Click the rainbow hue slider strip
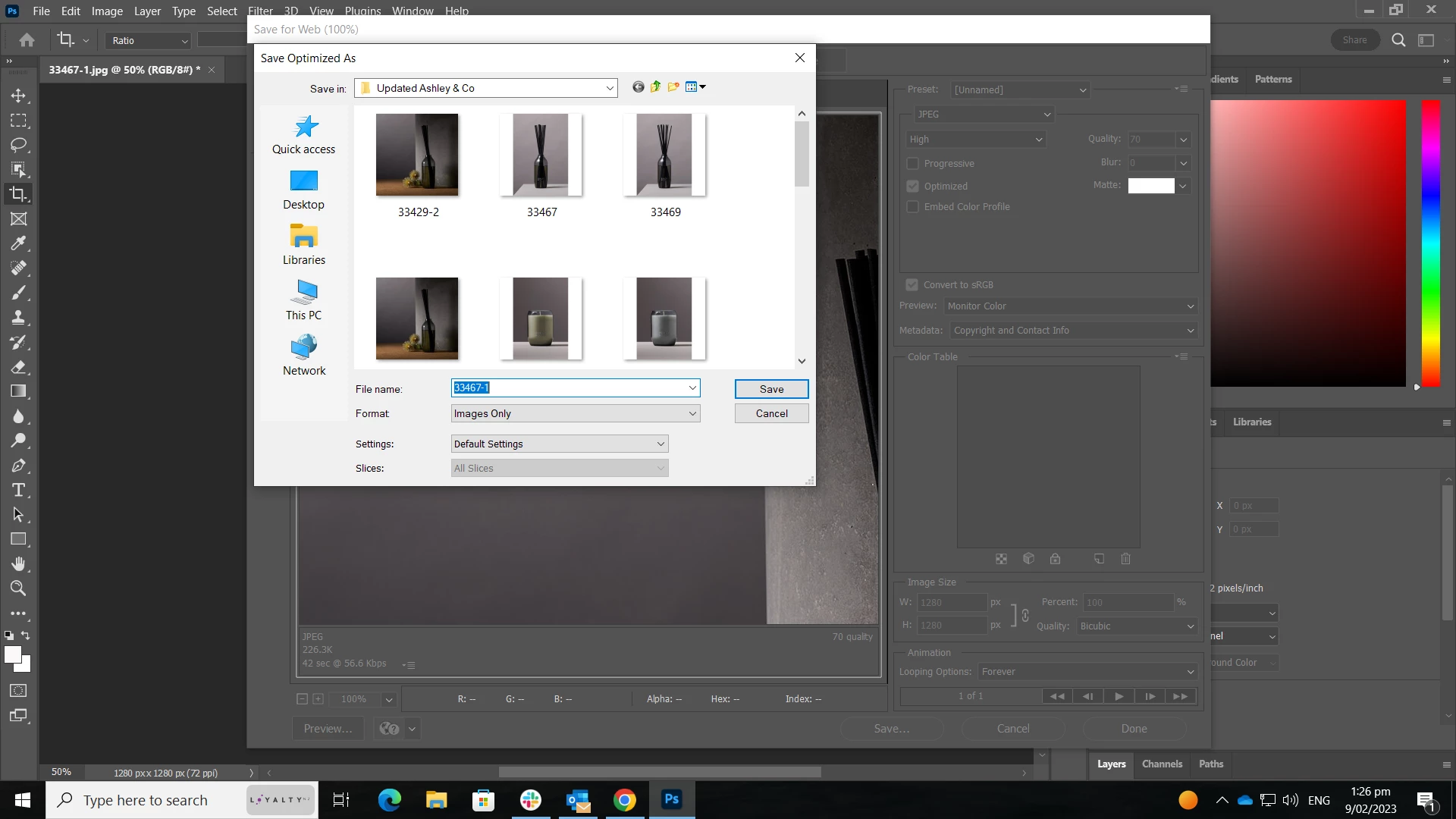 click(x=1430, y=243)
